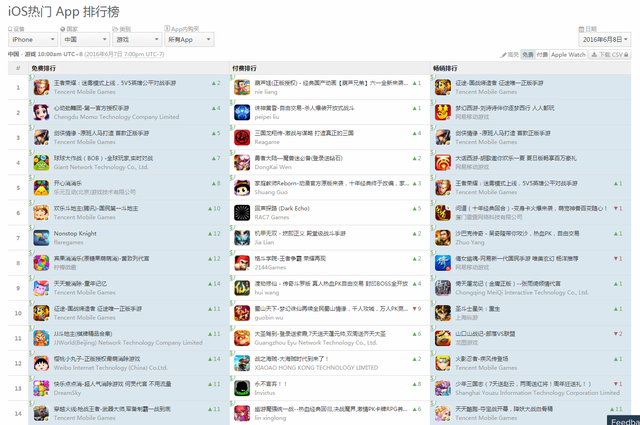The height and width of the screenshot is (425, 640).
Task: Open the Feedback button
Action: 623,421
